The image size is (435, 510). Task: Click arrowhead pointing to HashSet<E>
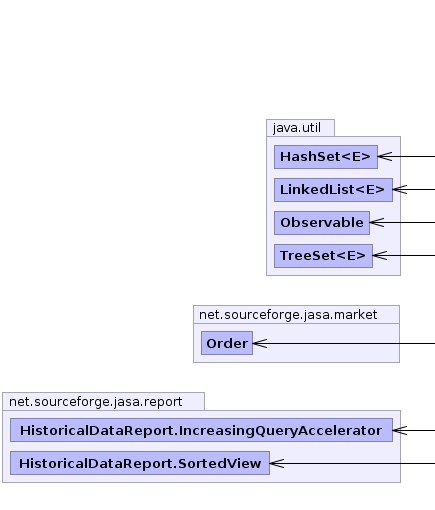[x=385, y=156]
